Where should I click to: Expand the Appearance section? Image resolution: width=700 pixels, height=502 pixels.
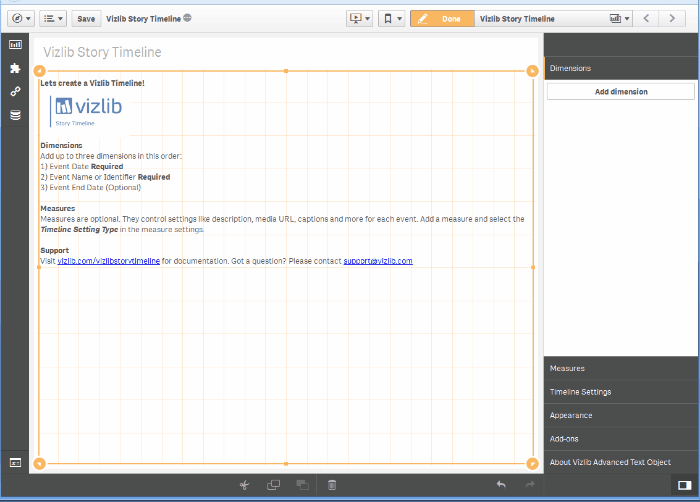pyautogui.click(x=621, y=415)
